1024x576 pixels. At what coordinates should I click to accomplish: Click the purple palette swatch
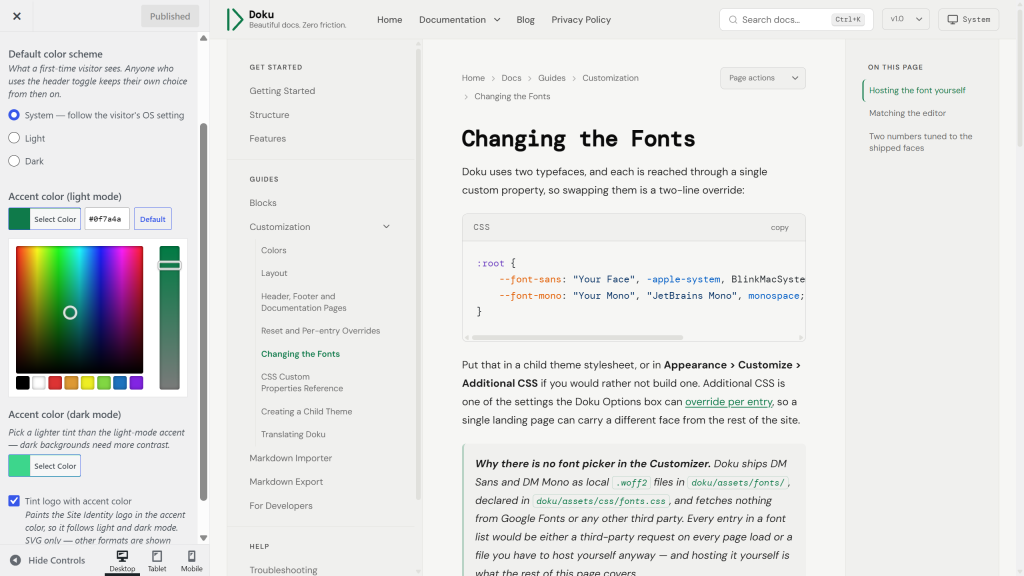tap(136, 383)
